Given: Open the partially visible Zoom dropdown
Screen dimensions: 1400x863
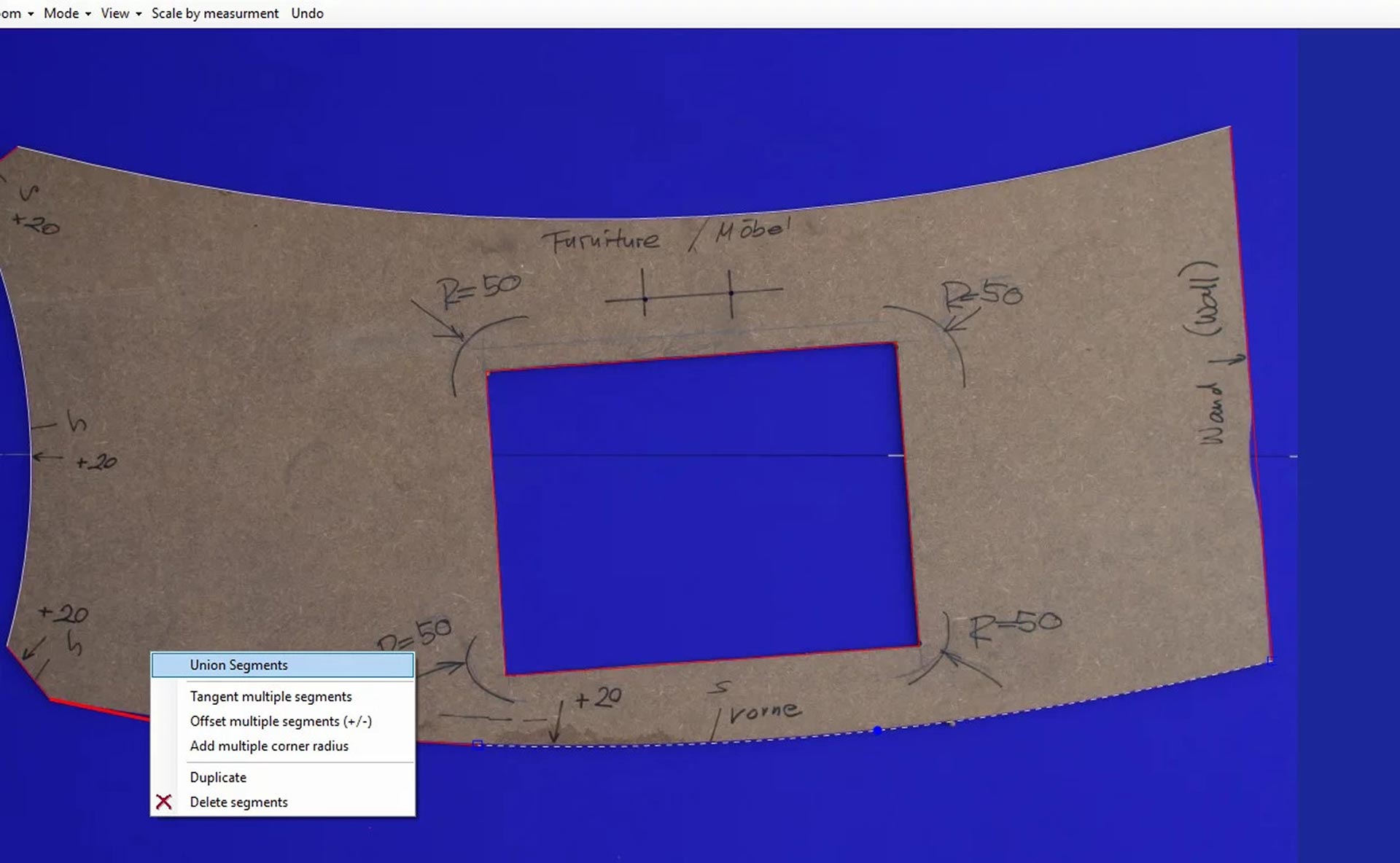Looking at the screenshot, I should [x=16, y=13].
